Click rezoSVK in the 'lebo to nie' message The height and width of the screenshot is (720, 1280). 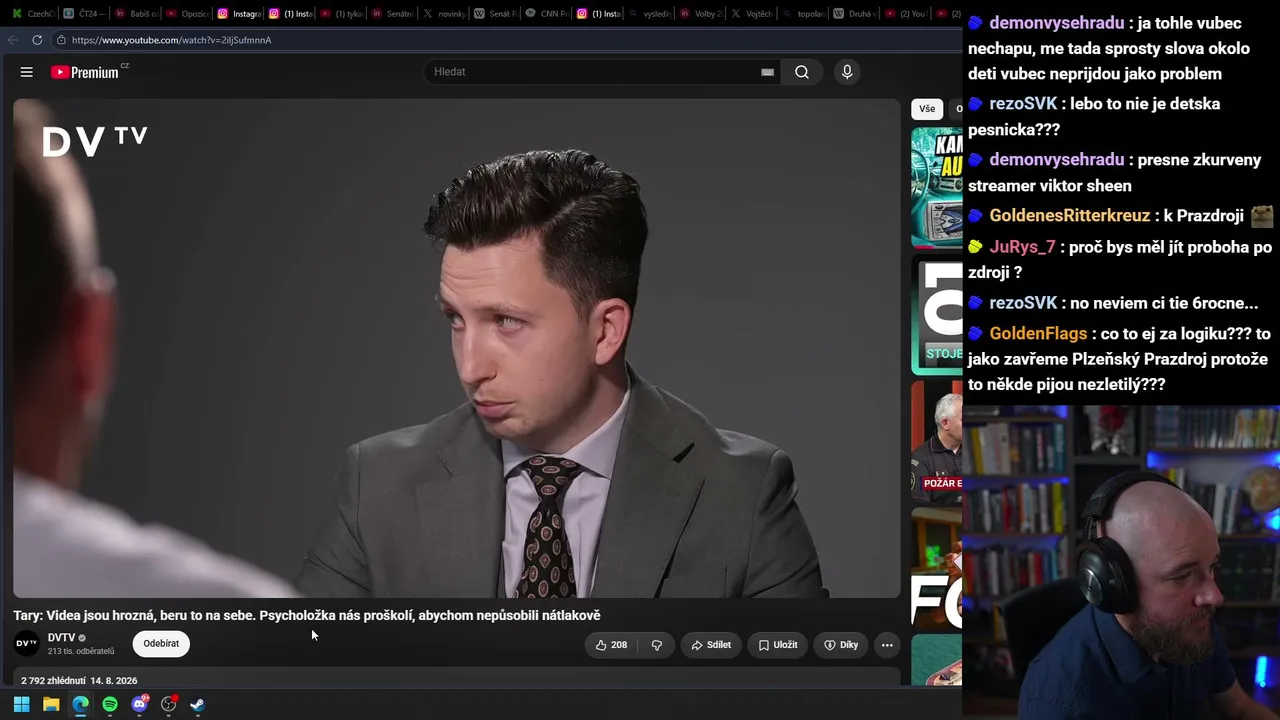1023,104
